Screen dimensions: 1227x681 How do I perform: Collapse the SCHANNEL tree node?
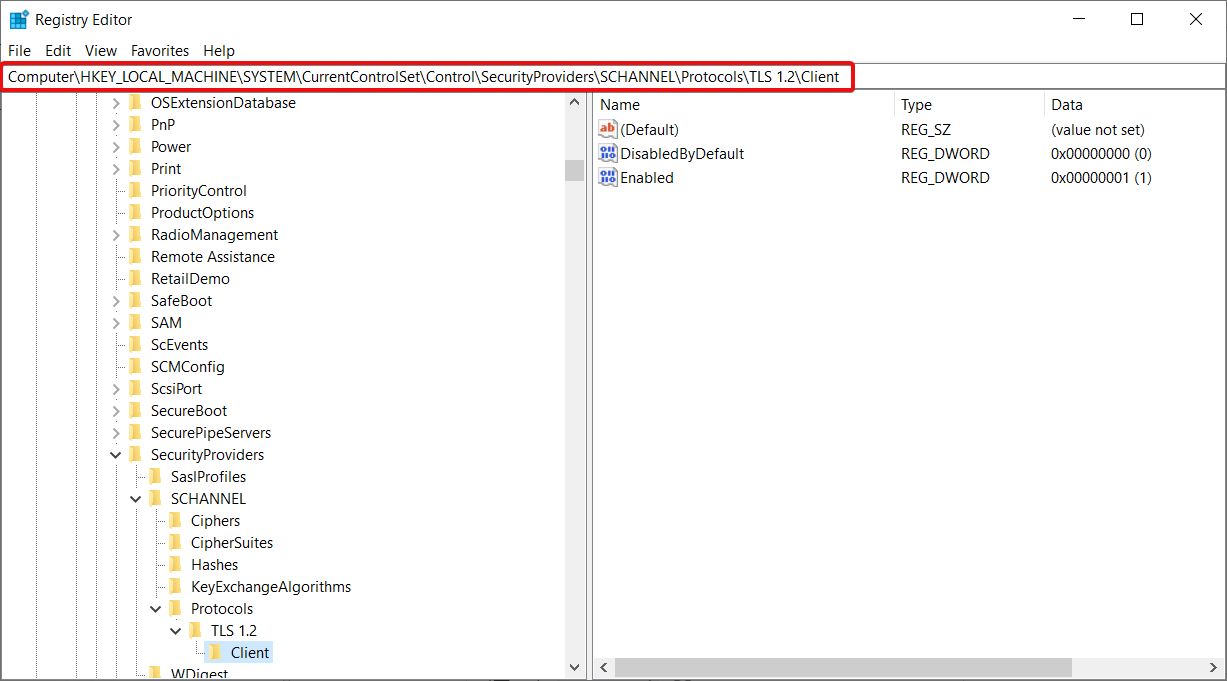[x=136, y=498]
